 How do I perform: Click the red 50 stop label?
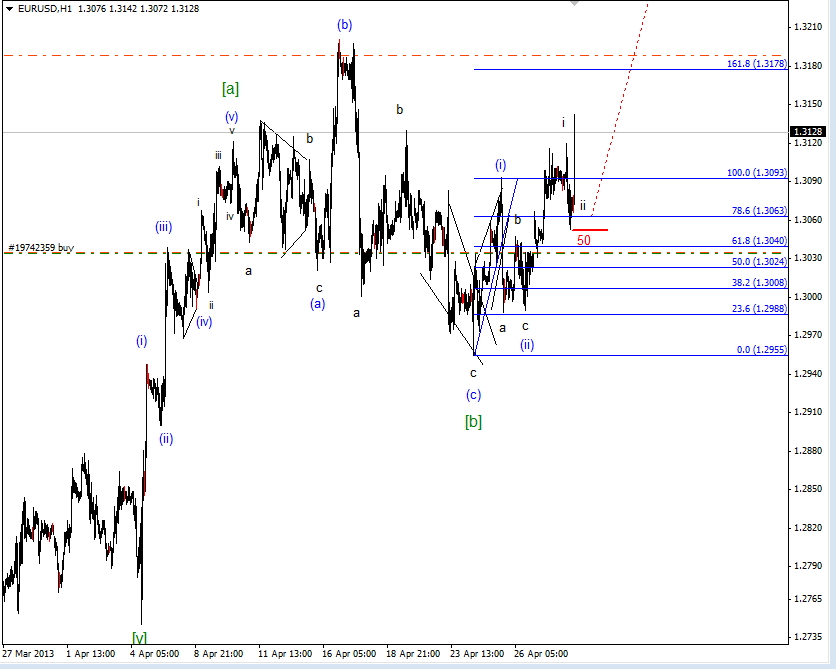tap(584, 240)
